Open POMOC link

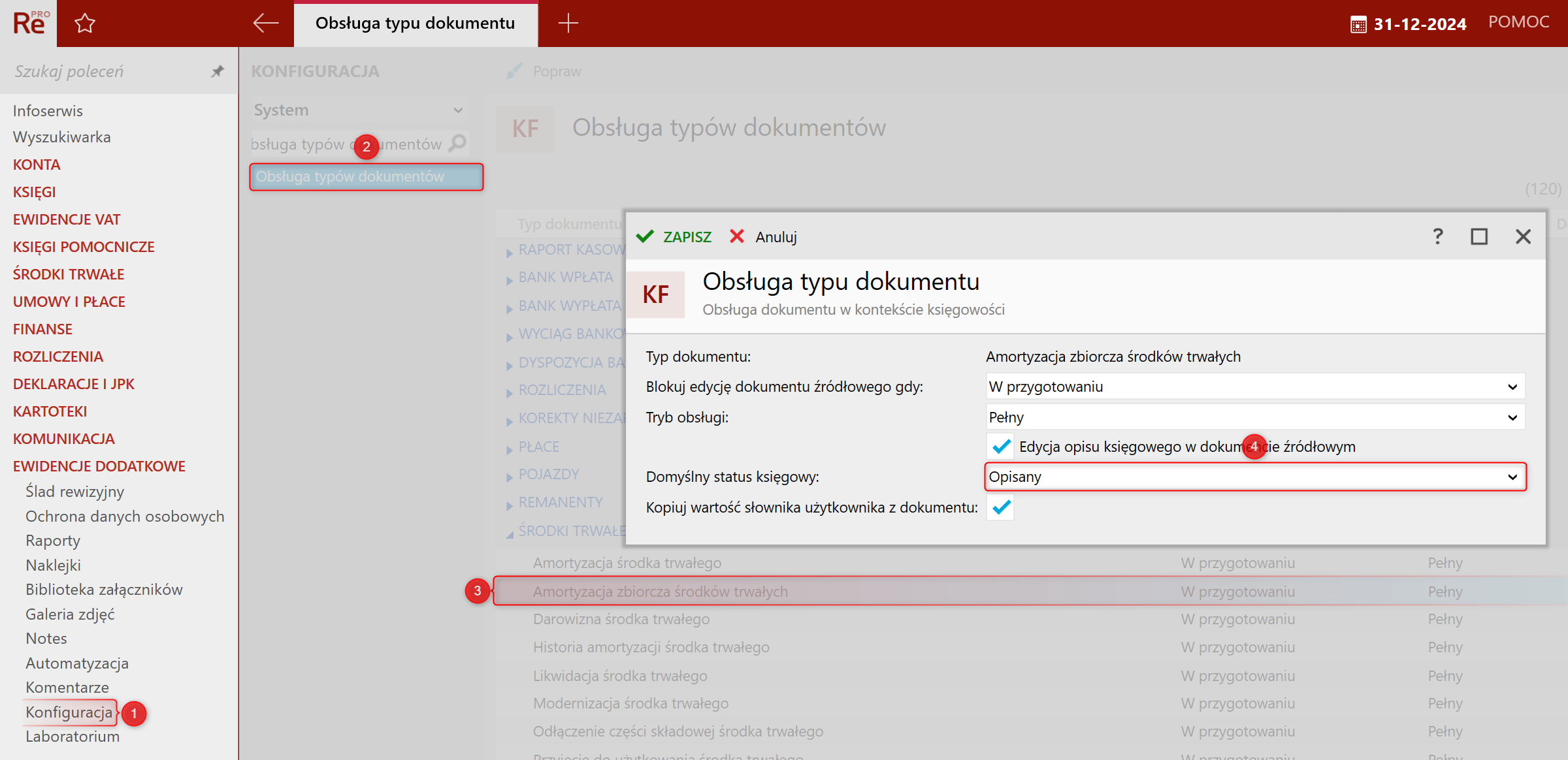tap(1518, 22)
